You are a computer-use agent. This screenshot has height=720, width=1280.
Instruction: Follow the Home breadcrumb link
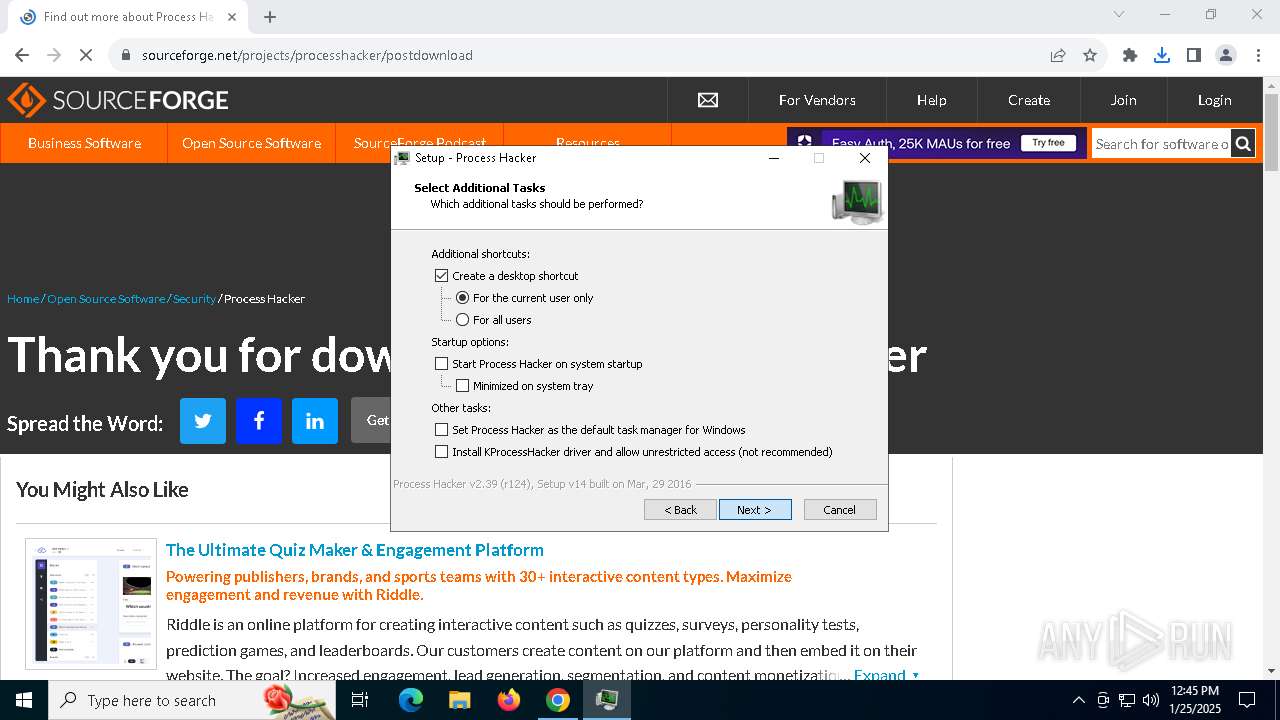(x=23, y=299)
